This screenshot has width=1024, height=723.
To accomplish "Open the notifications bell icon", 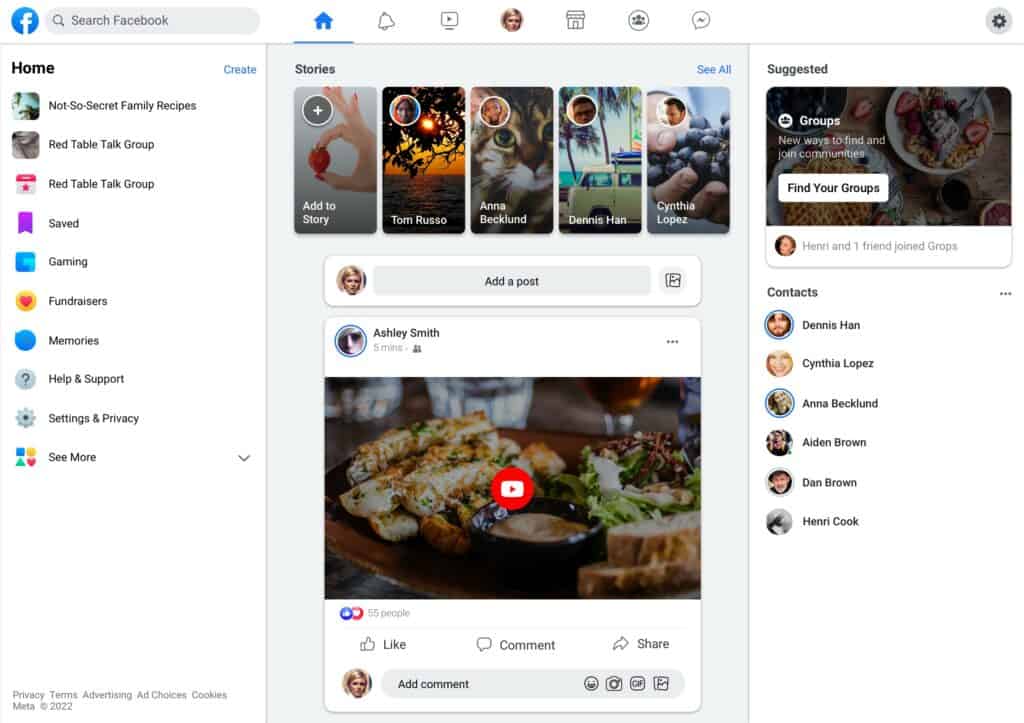I will [386, 21].
